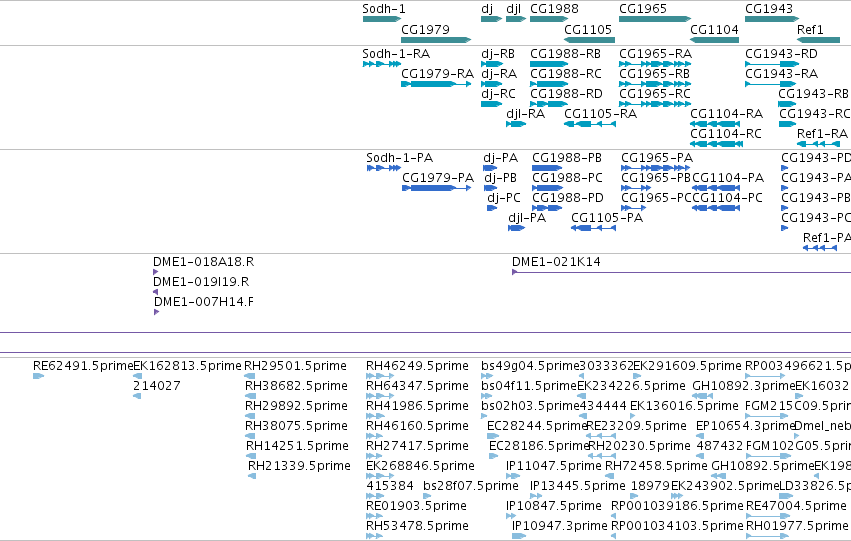Image resolution: width=851 pixels, height=541 pixels.
Task: Click the Sodh-1-PA protein label
Action: coord(399,158)
